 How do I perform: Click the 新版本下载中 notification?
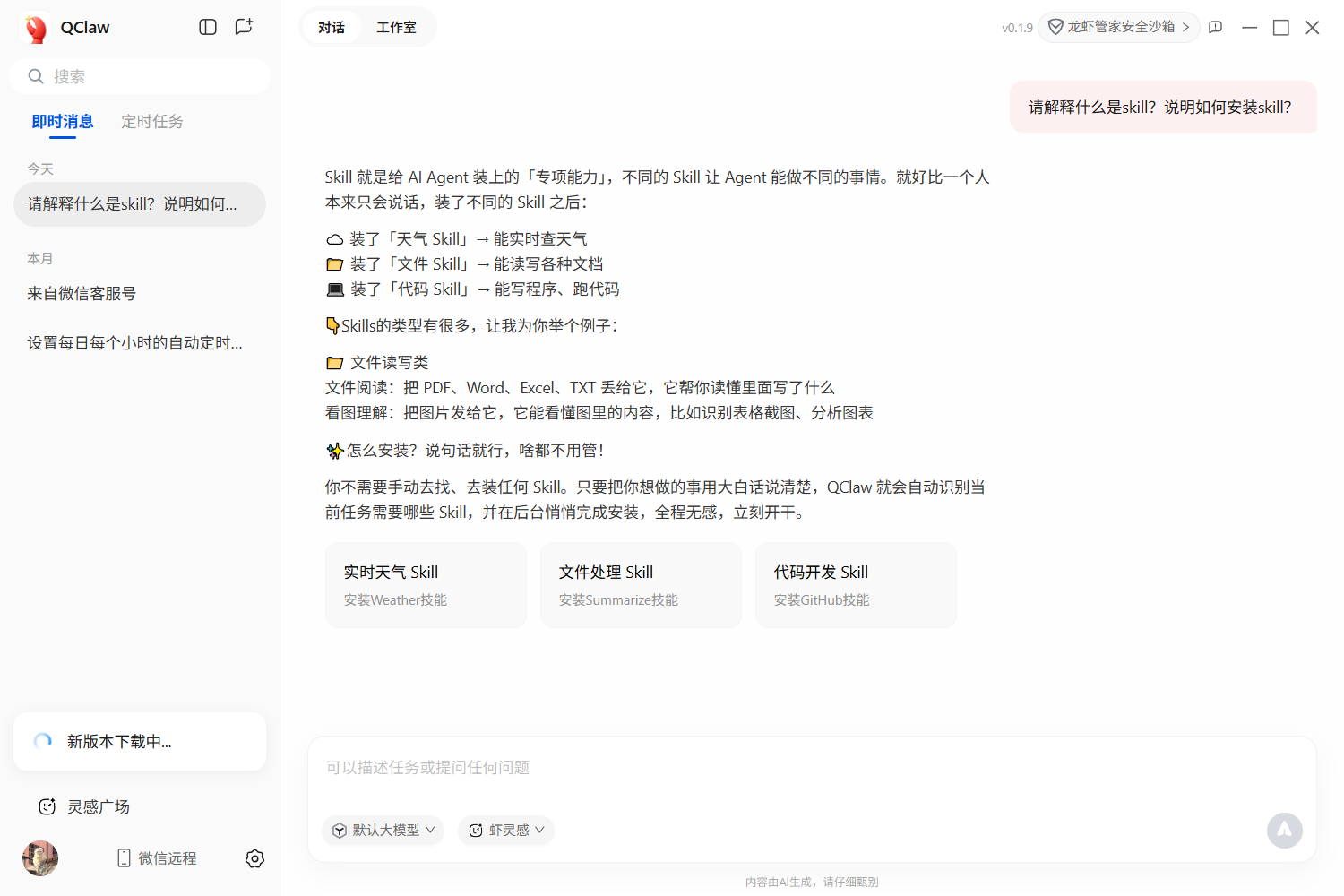[x=140, y=741]
